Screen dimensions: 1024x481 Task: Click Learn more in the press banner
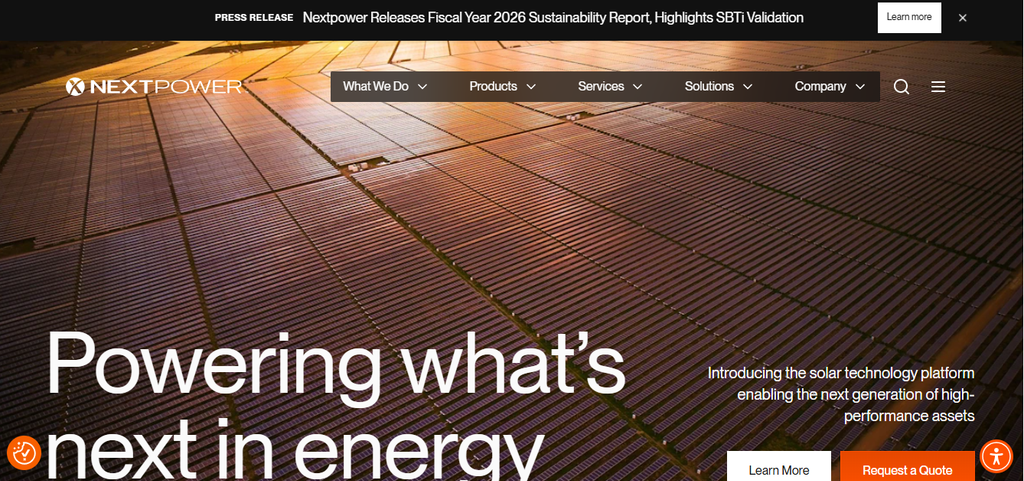(x=909, y=18)
